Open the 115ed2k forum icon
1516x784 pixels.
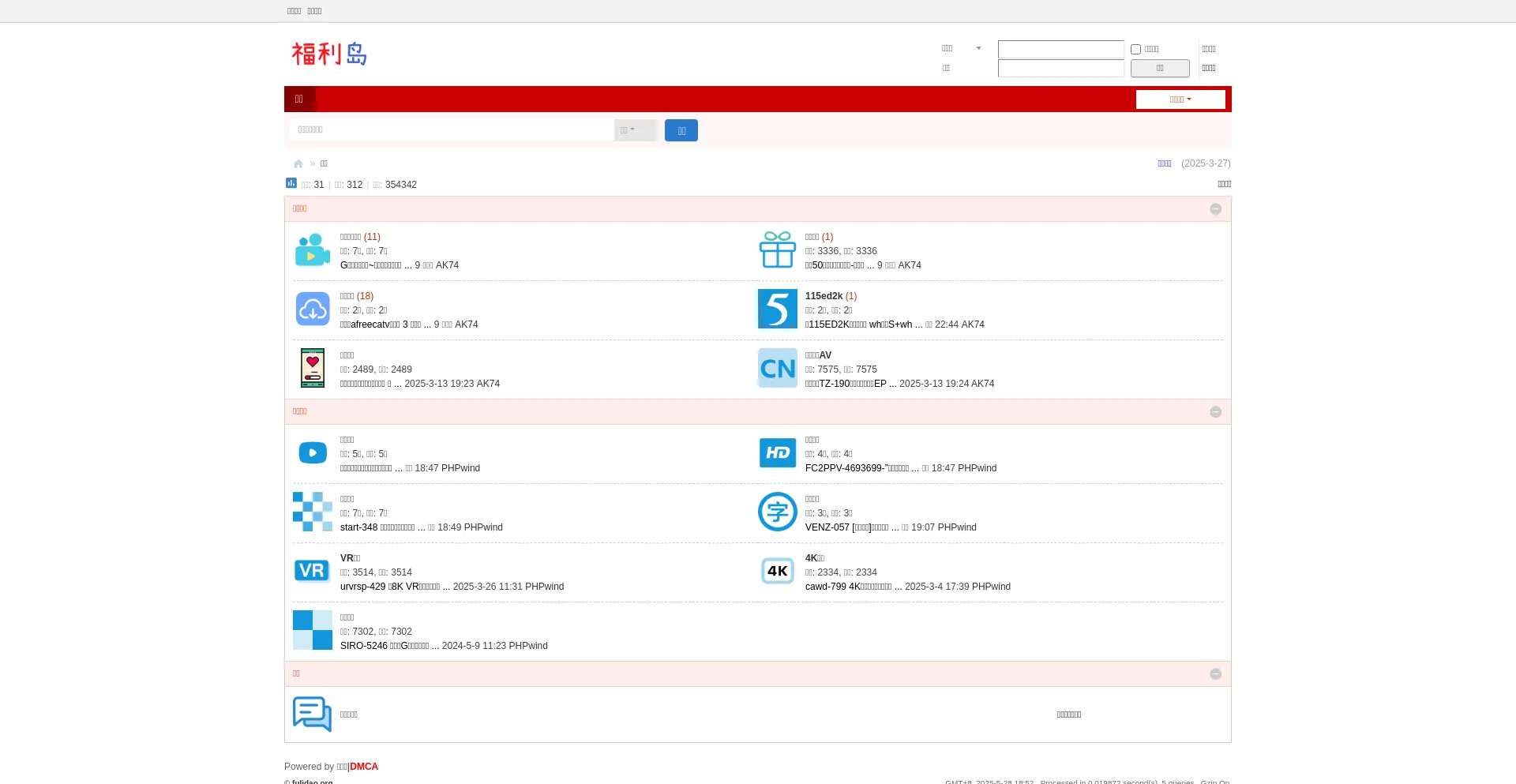coord(777,309)
